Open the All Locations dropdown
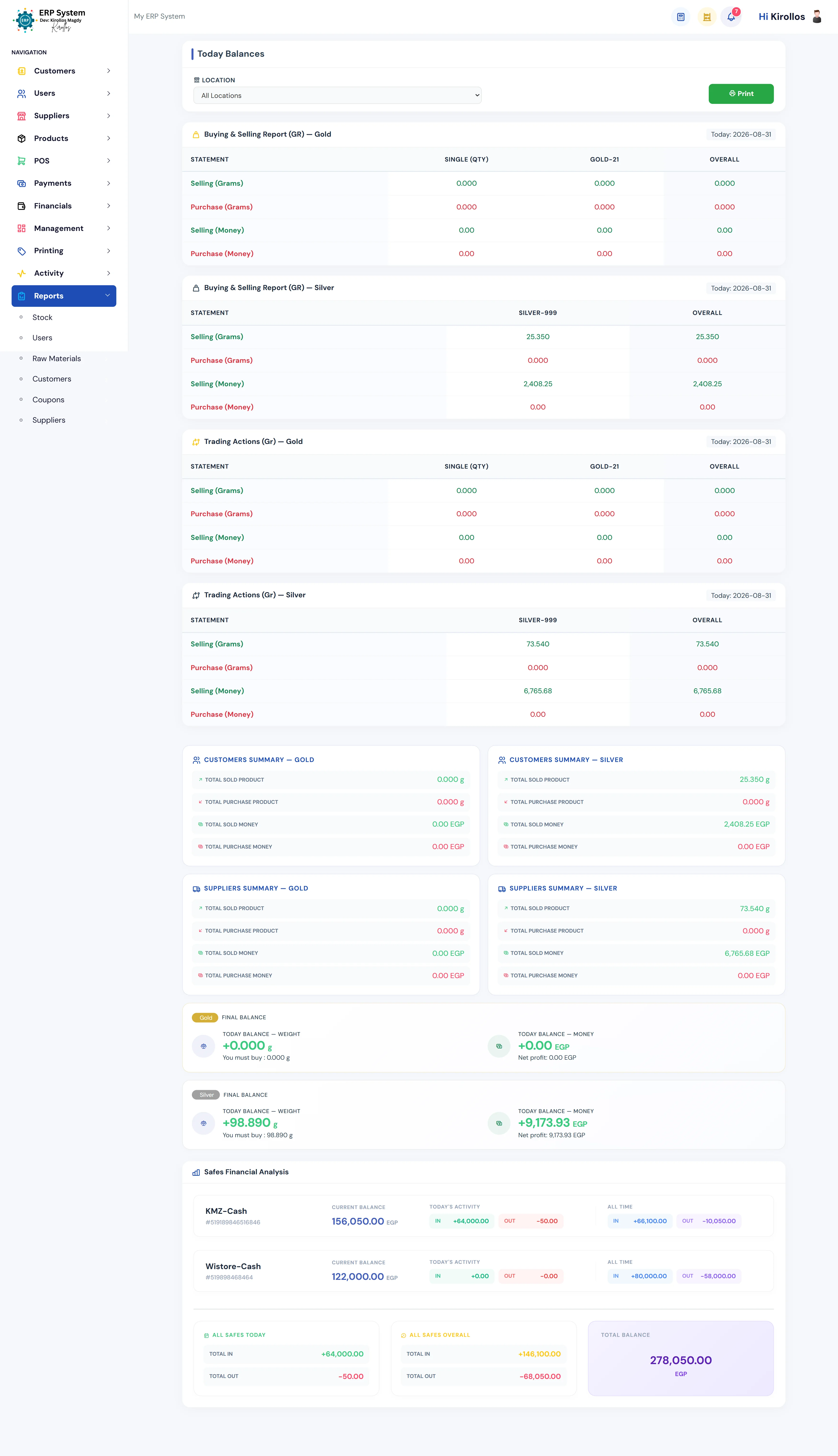 coord(337,95)
